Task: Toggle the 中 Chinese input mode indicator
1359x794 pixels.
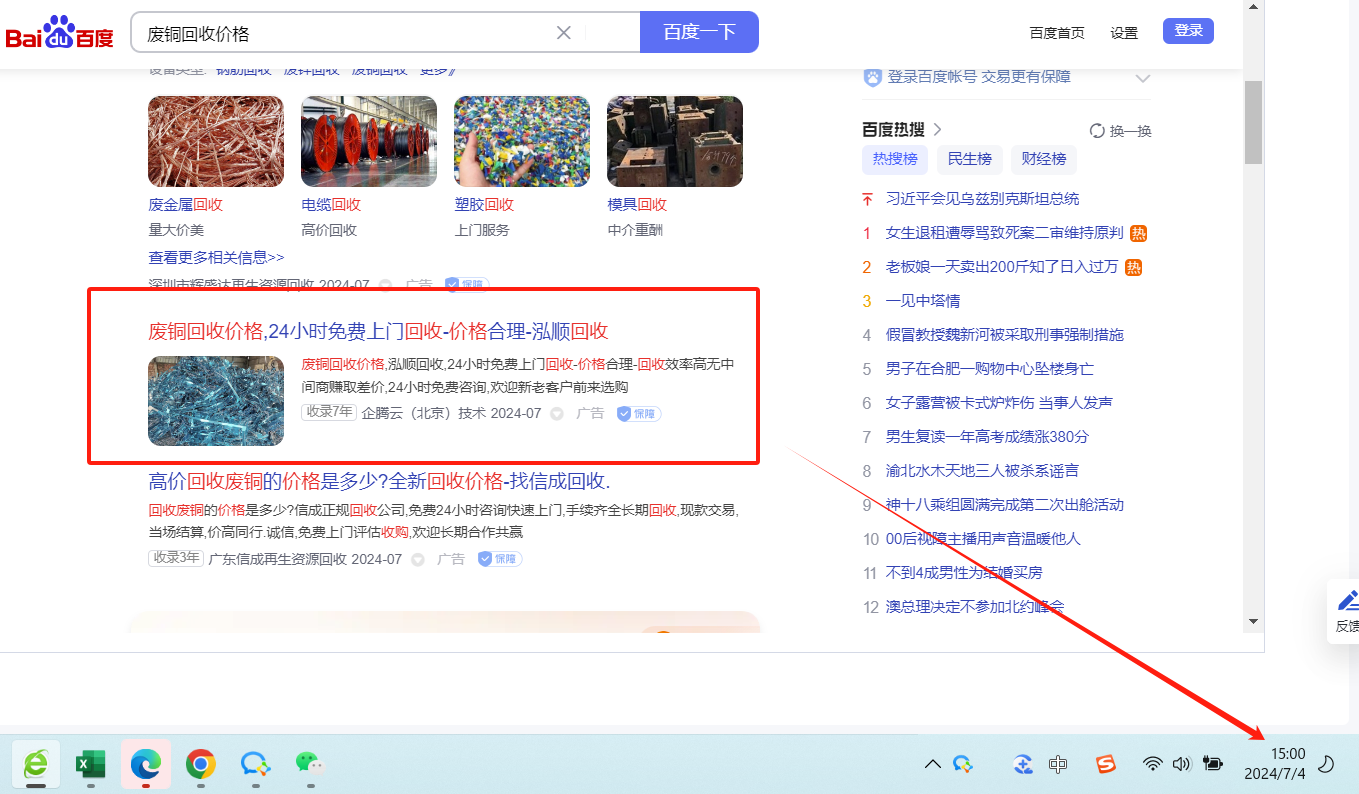Action: point(1058,765)
